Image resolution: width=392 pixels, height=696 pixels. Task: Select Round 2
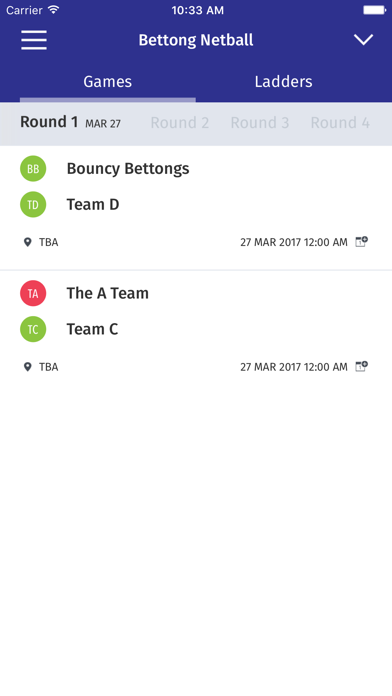pyautogui.click(x=180, y=123)
